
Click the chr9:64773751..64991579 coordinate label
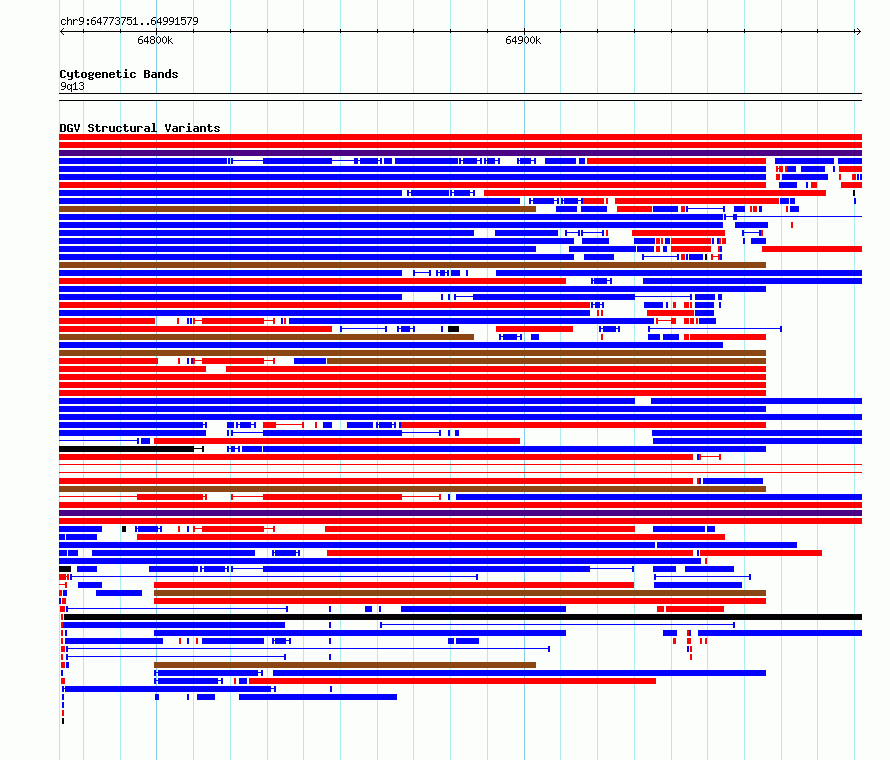(x=129, y=22)
